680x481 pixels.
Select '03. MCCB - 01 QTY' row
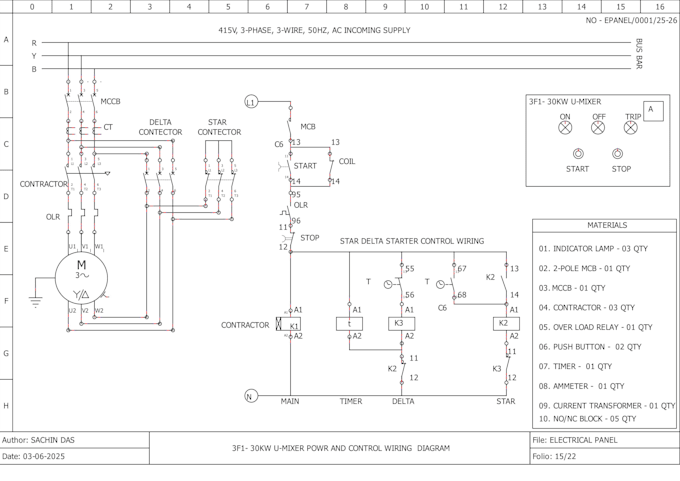[x=572, y=288]
